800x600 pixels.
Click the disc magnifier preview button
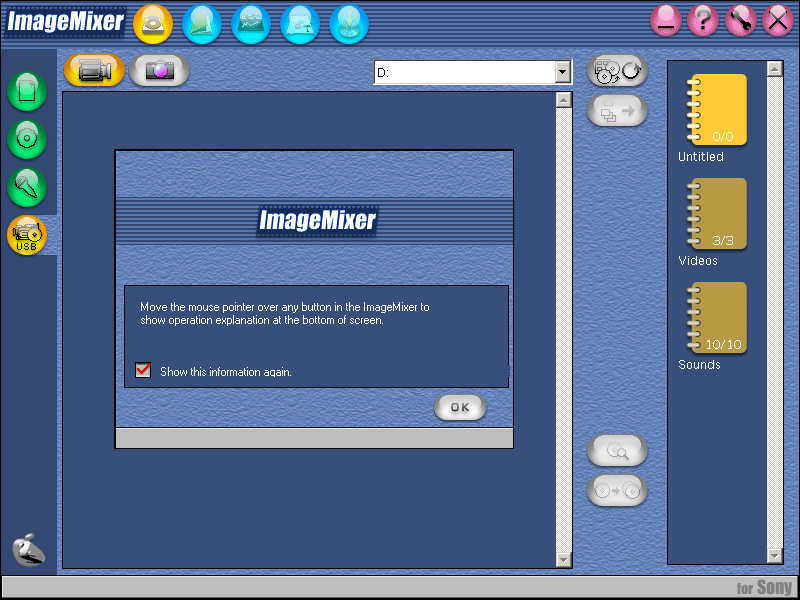click(x=617, y=451)
